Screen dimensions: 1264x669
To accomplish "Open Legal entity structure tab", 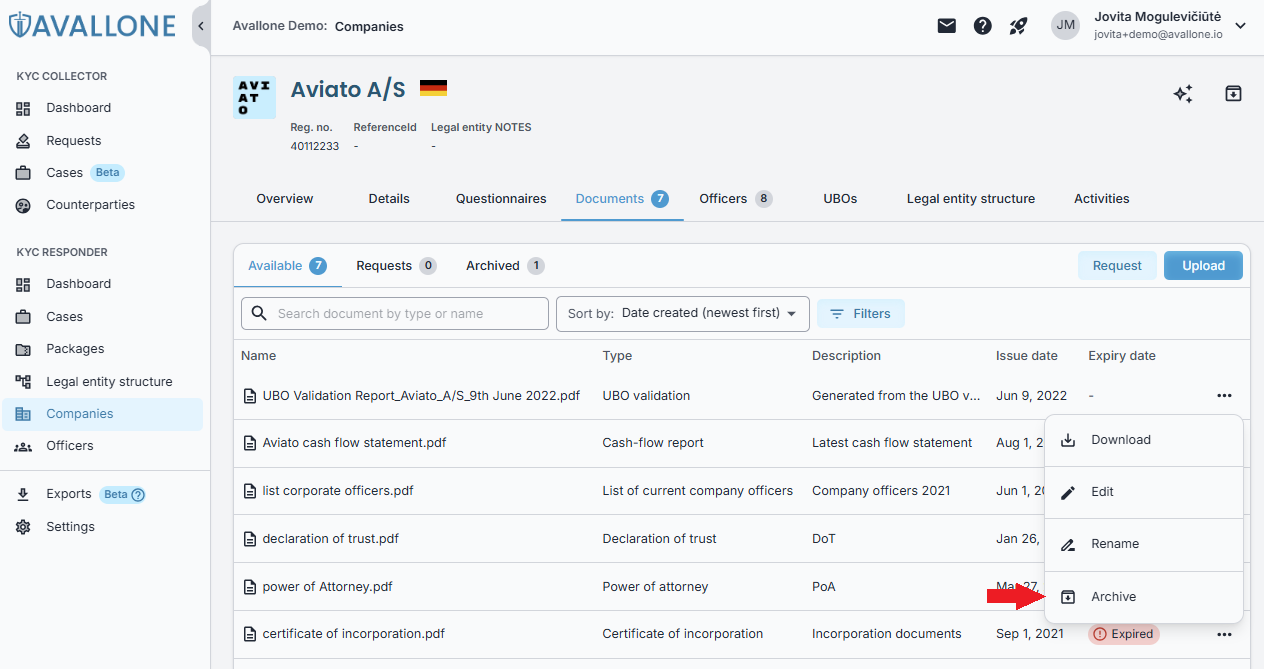I will [x=971, y=199].
